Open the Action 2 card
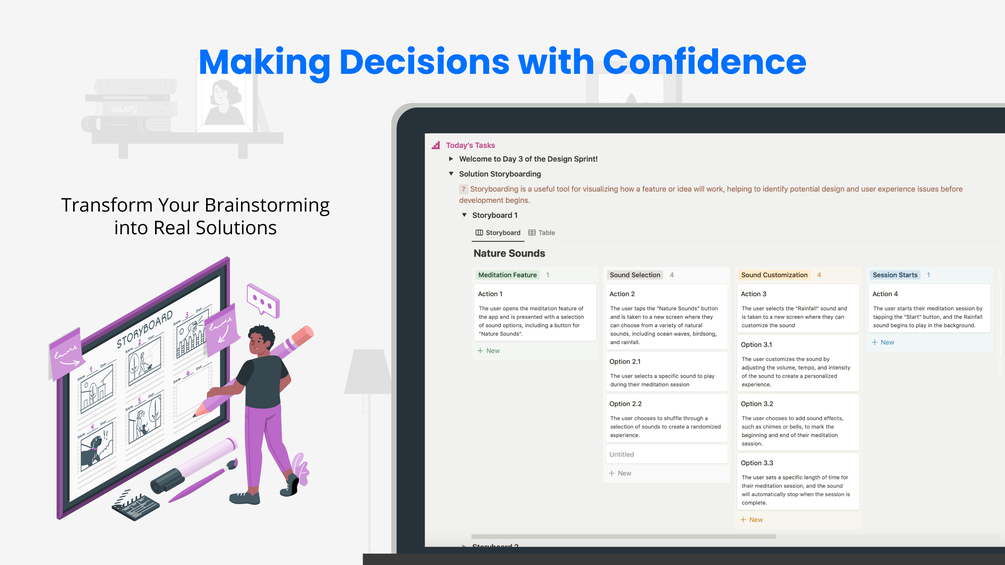Screen dimensions: 1005x565 pos(666,316)
